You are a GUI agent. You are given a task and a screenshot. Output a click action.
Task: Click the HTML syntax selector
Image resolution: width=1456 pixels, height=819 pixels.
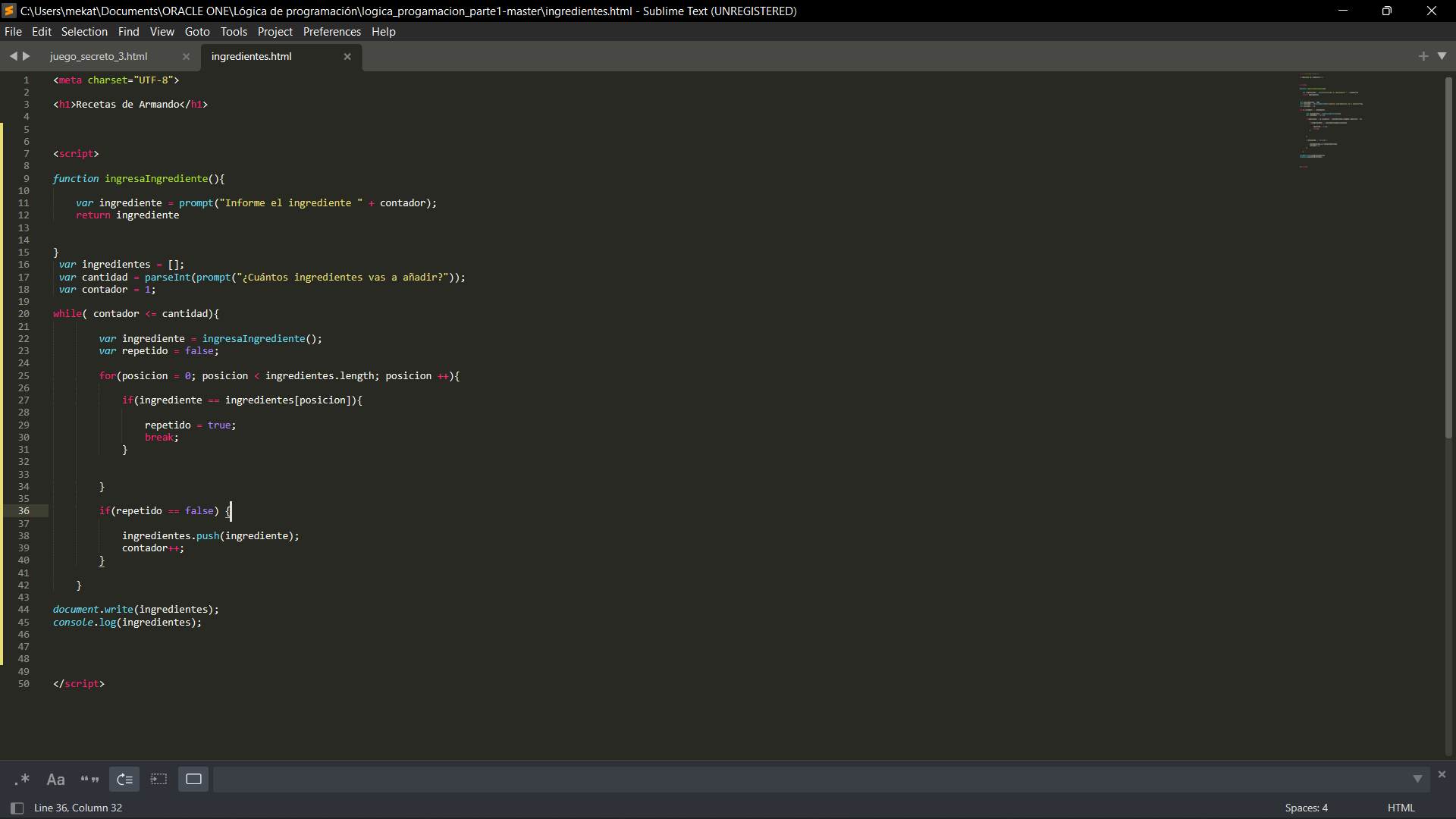tap(1401, 808)
